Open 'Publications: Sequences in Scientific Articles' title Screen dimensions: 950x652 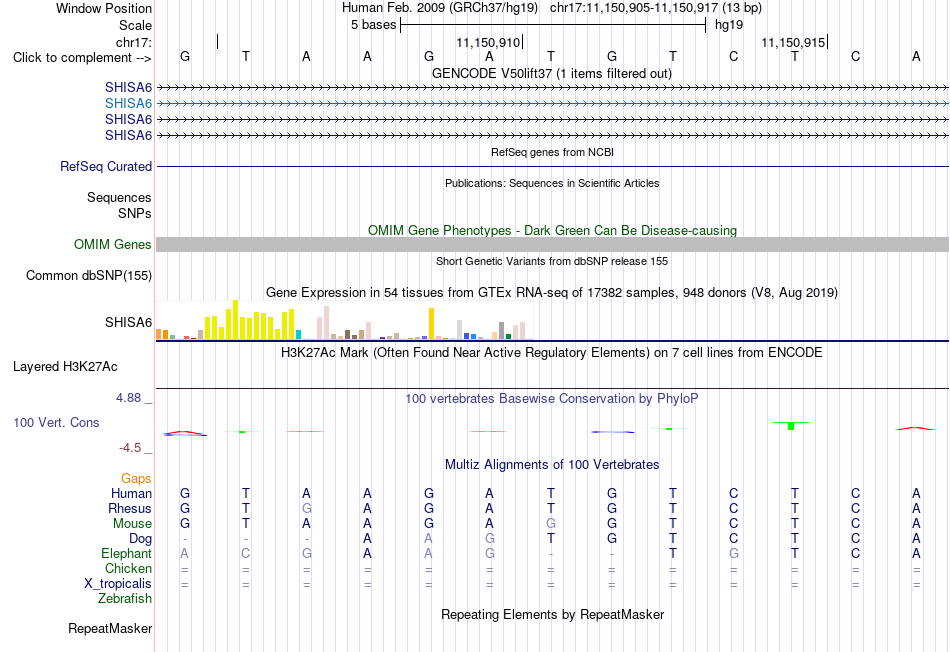tap(552, 183)
